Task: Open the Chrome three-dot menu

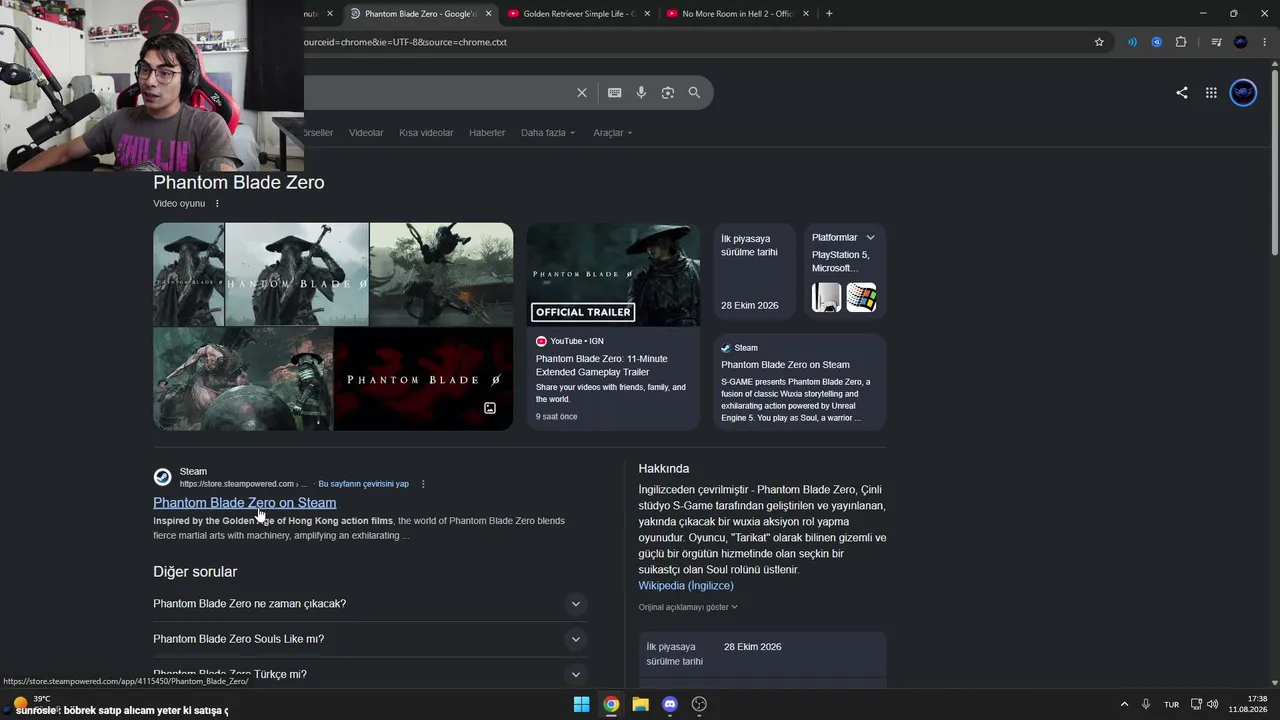Action: [1265, 42]
